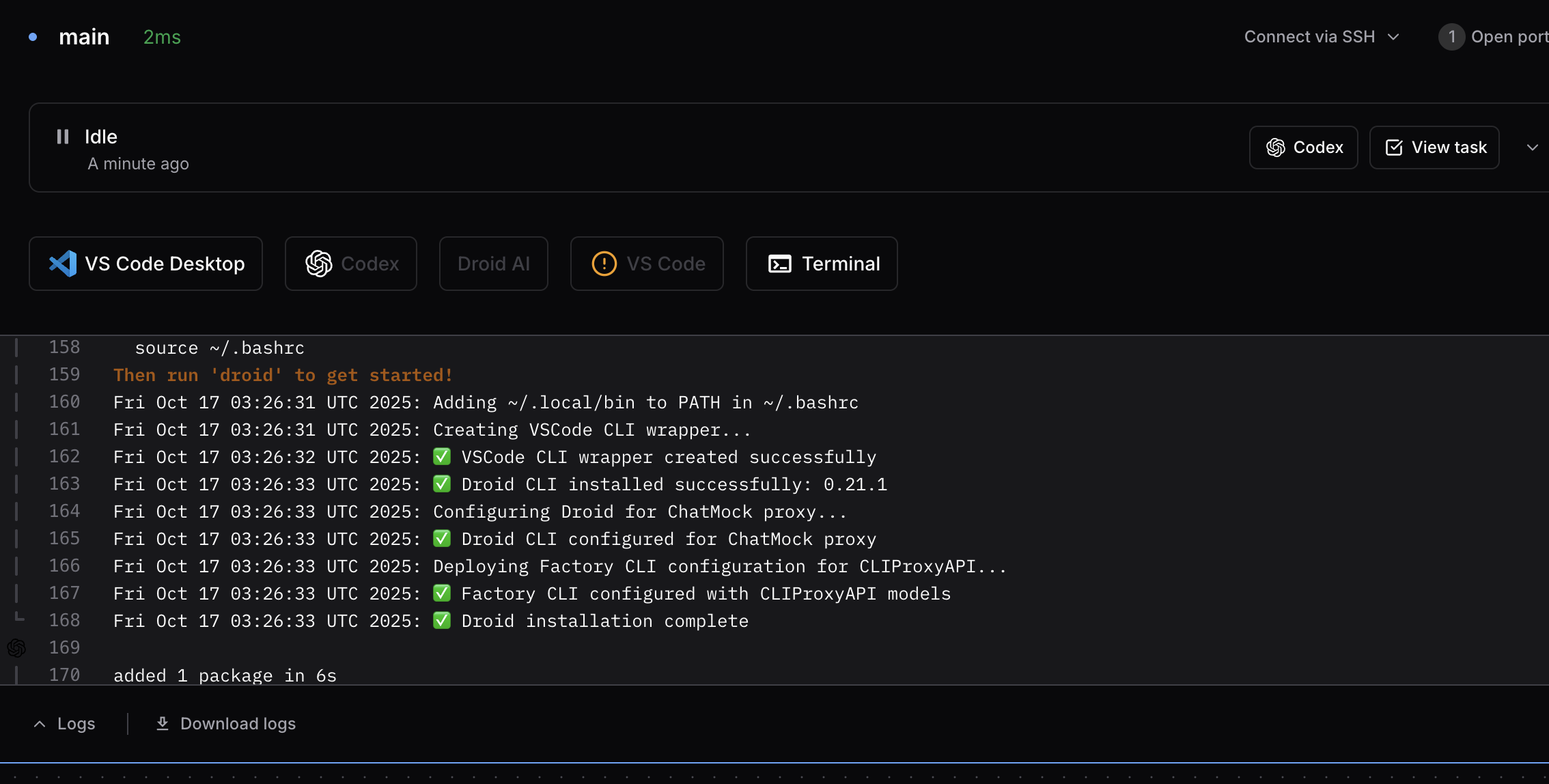This screenshot has height=784, width=1549.
Task: Click the warning icon on VS Code button
Action: [604, 264]
